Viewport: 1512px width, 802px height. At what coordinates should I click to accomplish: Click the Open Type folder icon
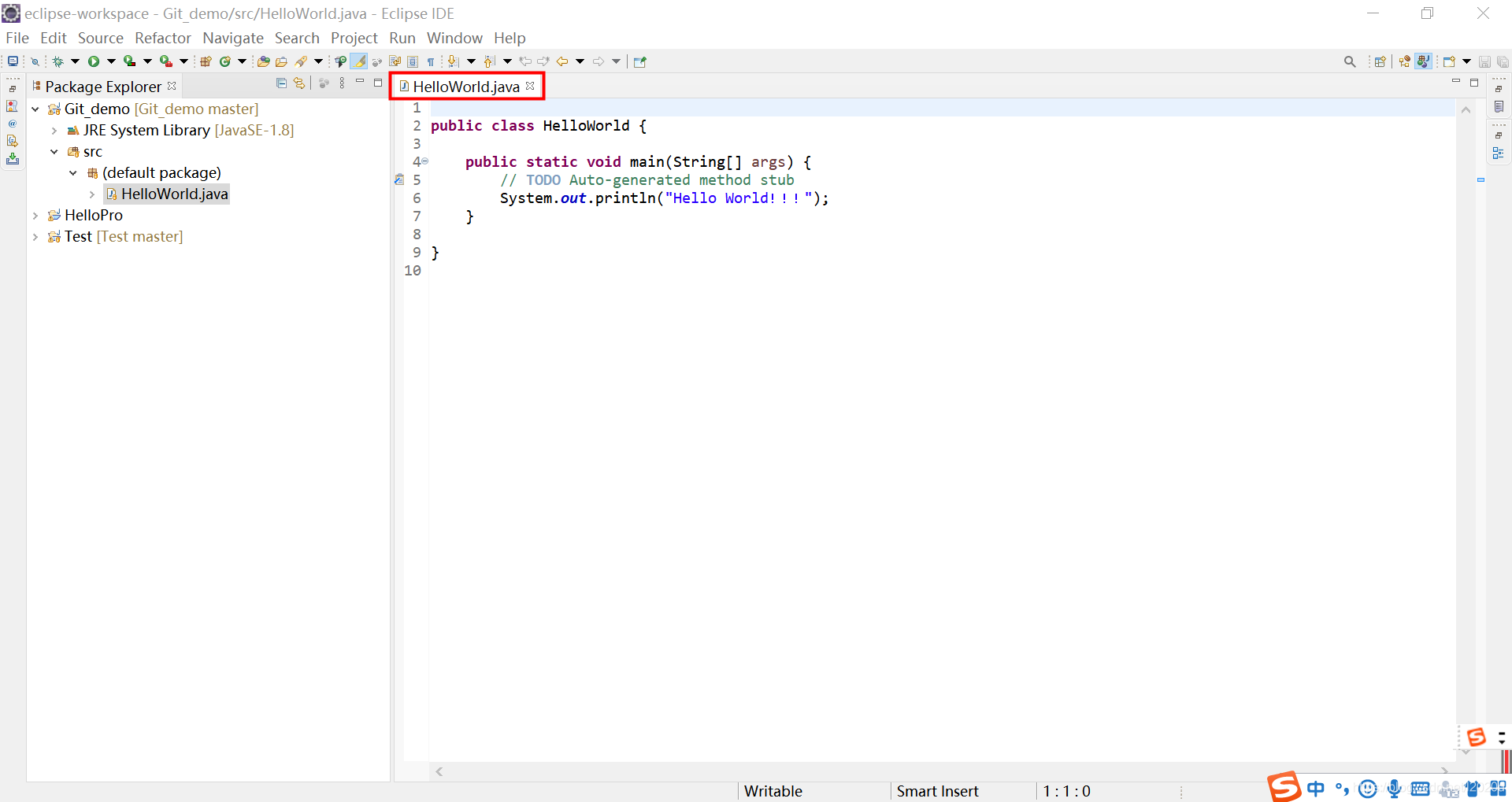point(264,61)
